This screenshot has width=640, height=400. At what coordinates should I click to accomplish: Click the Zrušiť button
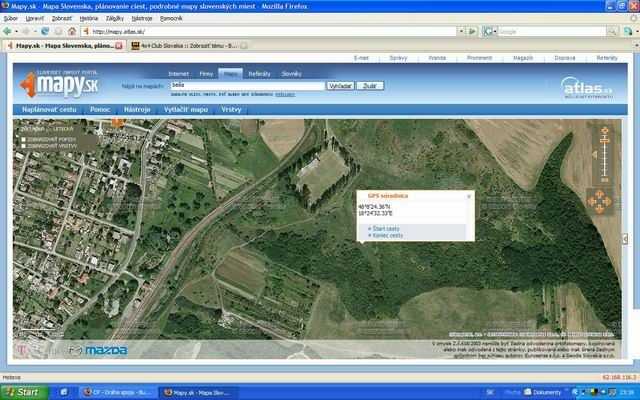coord(370,86)
